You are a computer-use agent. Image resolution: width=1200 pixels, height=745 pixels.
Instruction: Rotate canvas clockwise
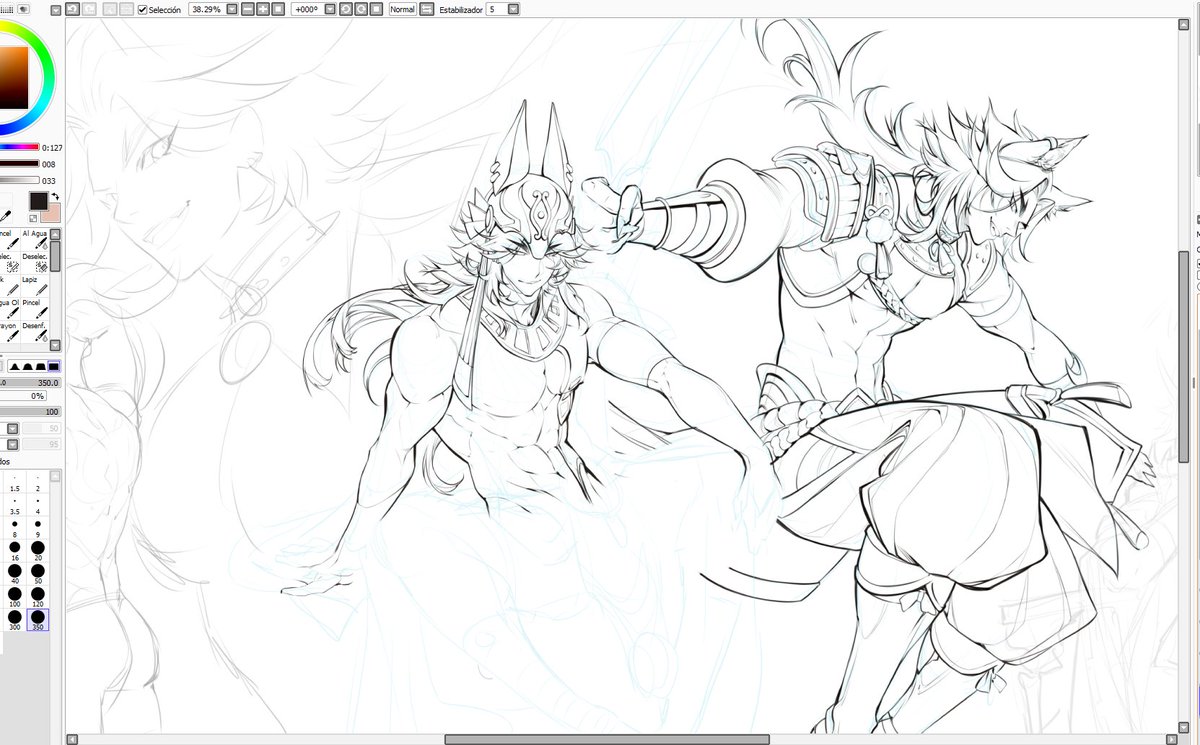click(x=361, y=9)
